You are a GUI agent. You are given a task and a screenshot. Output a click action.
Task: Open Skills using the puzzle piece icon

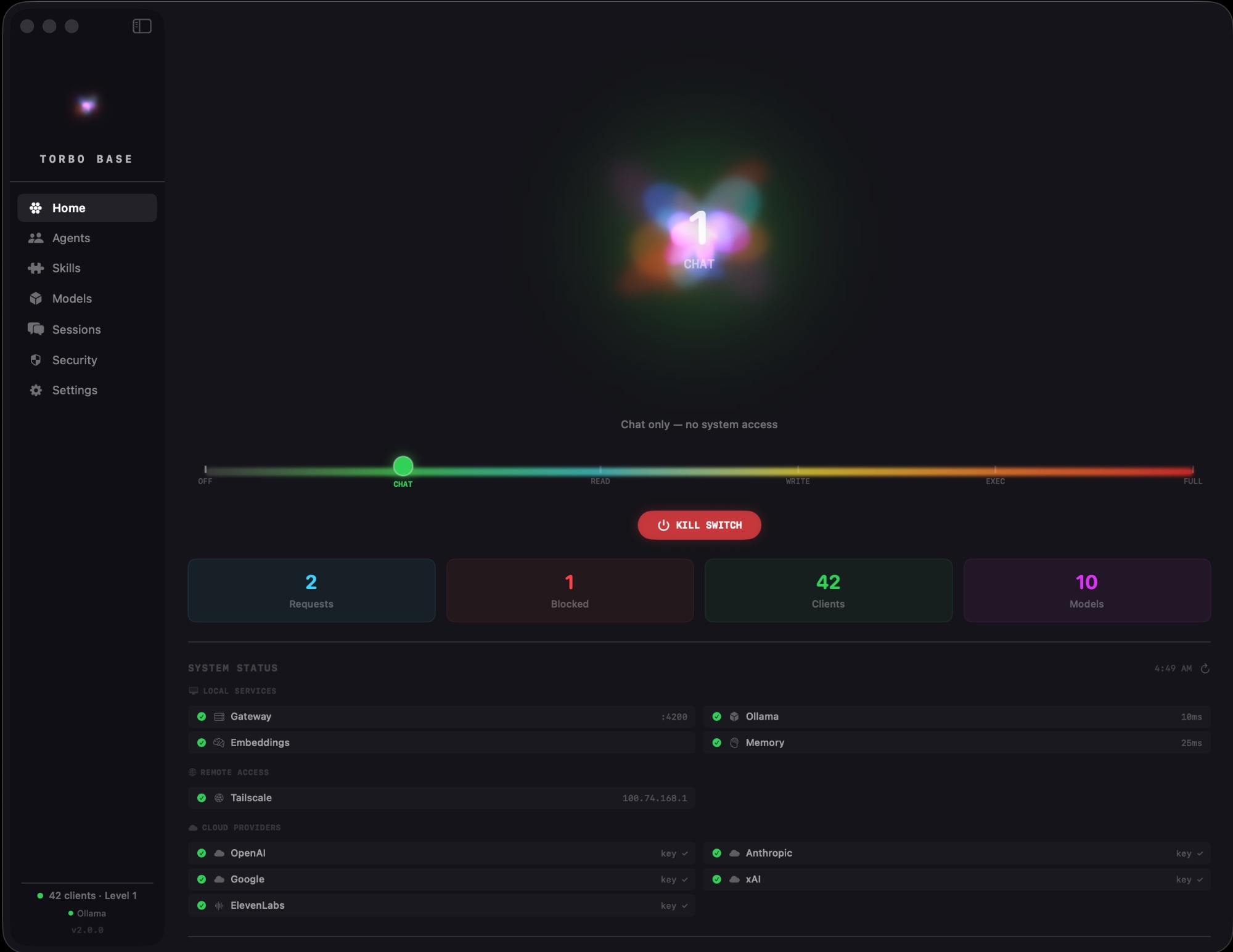36,268
